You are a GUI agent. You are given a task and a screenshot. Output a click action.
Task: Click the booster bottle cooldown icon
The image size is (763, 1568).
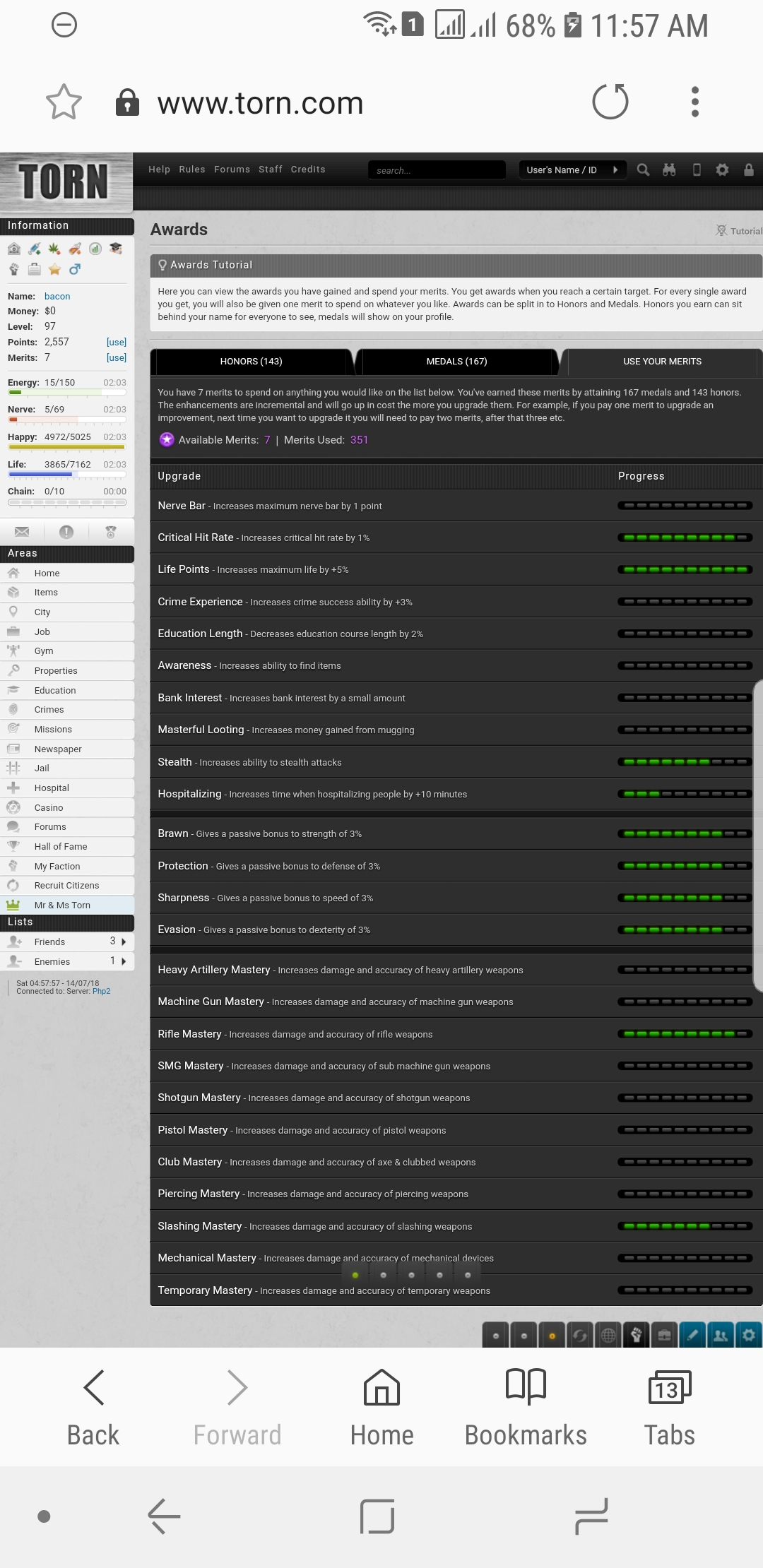[75, 249]
